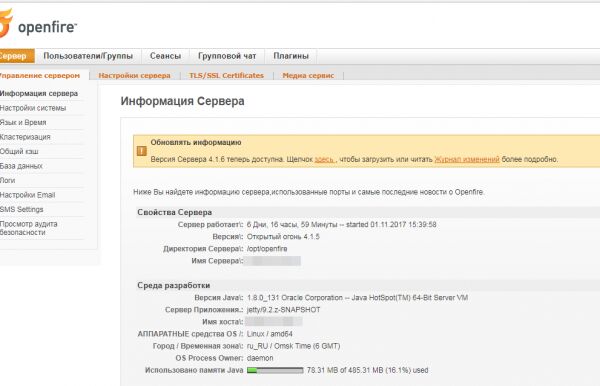Open SMS Settings in sidebar
This screenshot has width=600, height=386.
point(21,209)
